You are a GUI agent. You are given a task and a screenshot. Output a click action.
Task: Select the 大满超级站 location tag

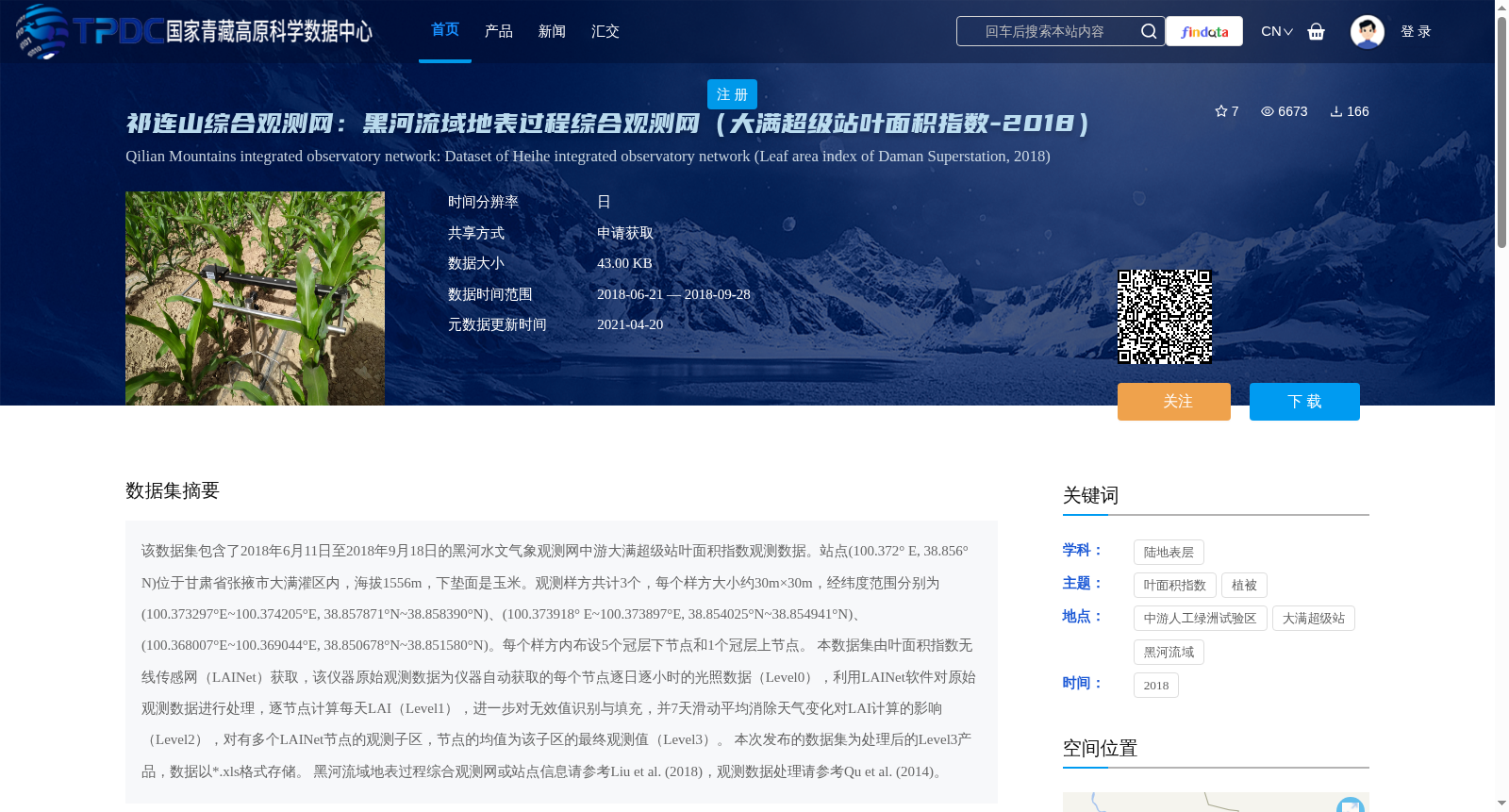pos(1314,618)
